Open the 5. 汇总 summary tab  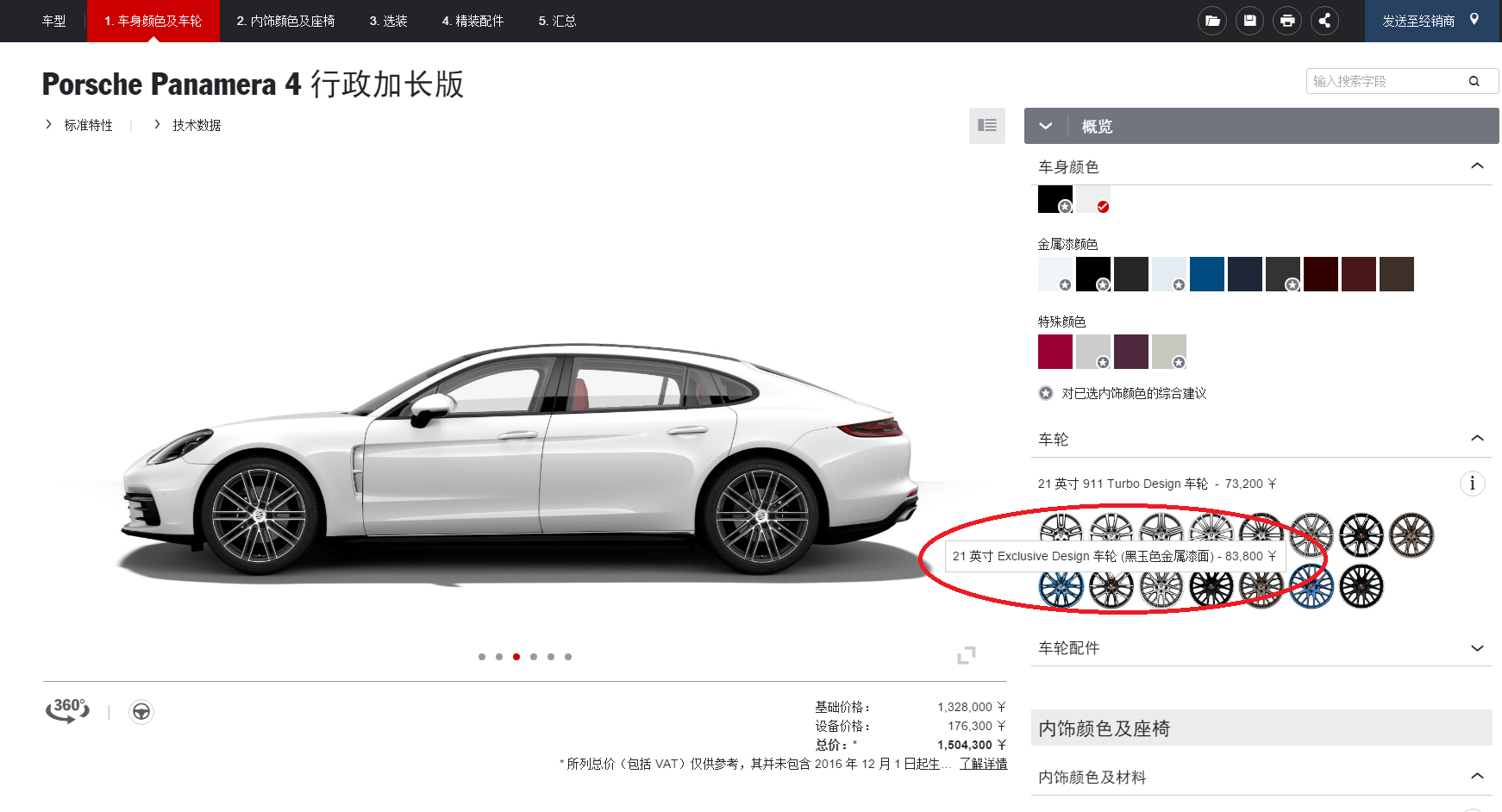[557, 21]
